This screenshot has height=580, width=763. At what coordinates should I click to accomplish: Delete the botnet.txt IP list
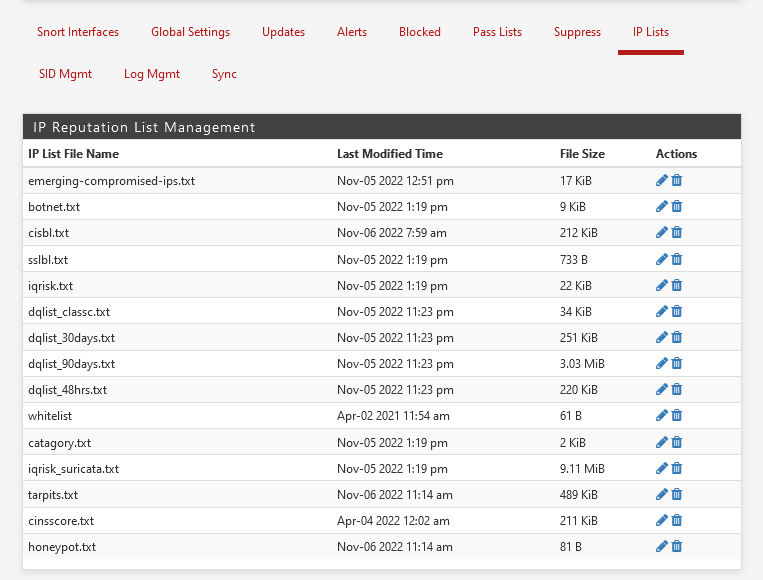(x=676, y=206)
